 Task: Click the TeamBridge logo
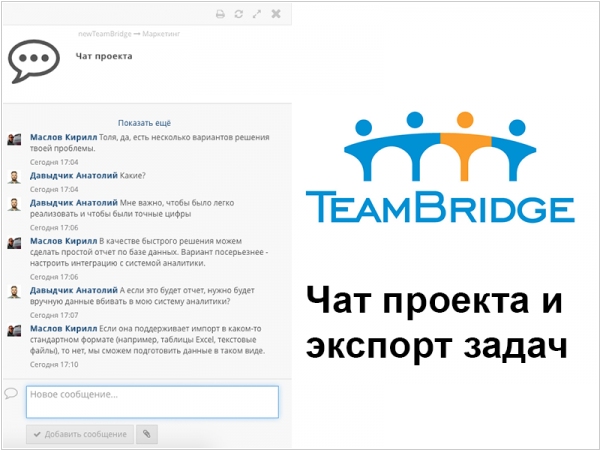click(x=440, y=167)
